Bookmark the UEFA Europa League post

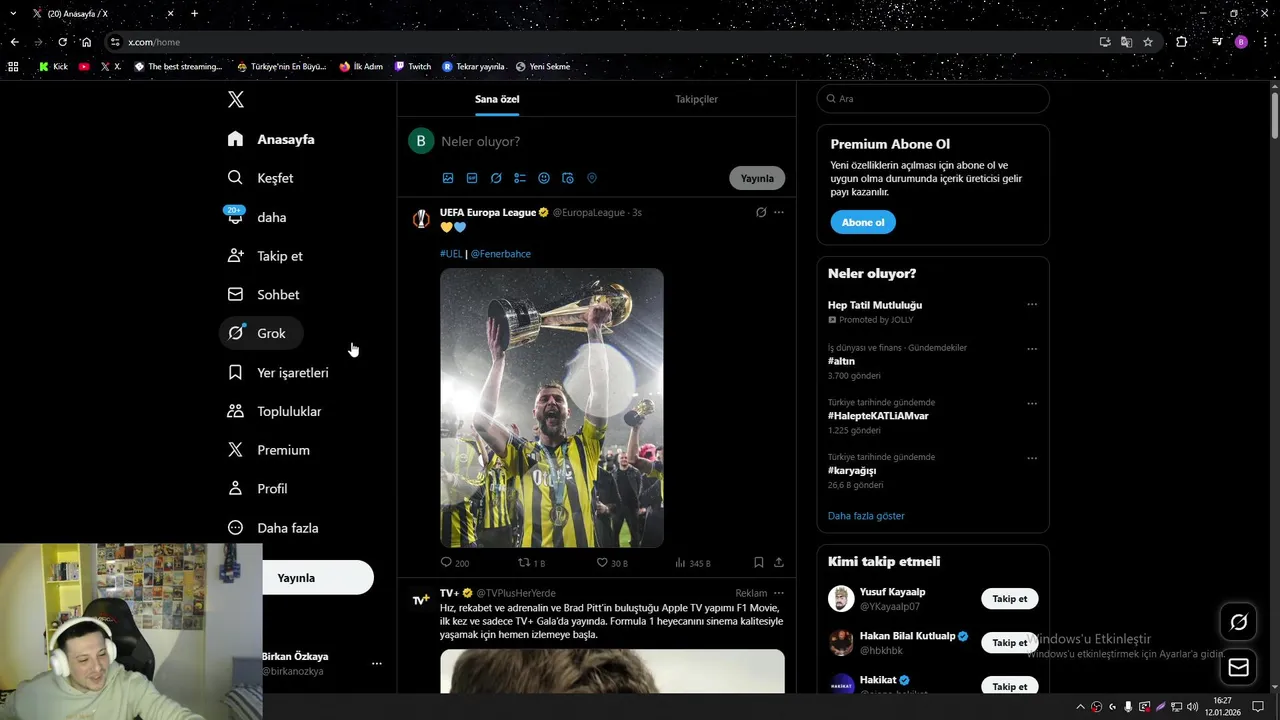click(x=759, y=563)
